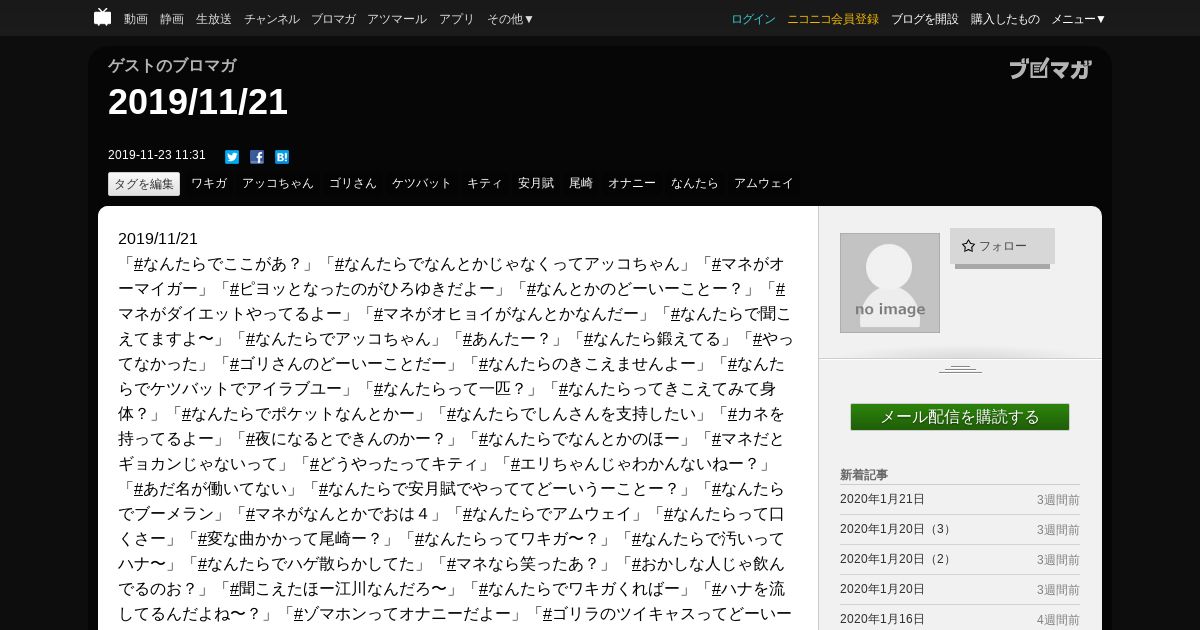Open recent article 2020年1月21日
The image size is (1200, 630).
[882, 500]
